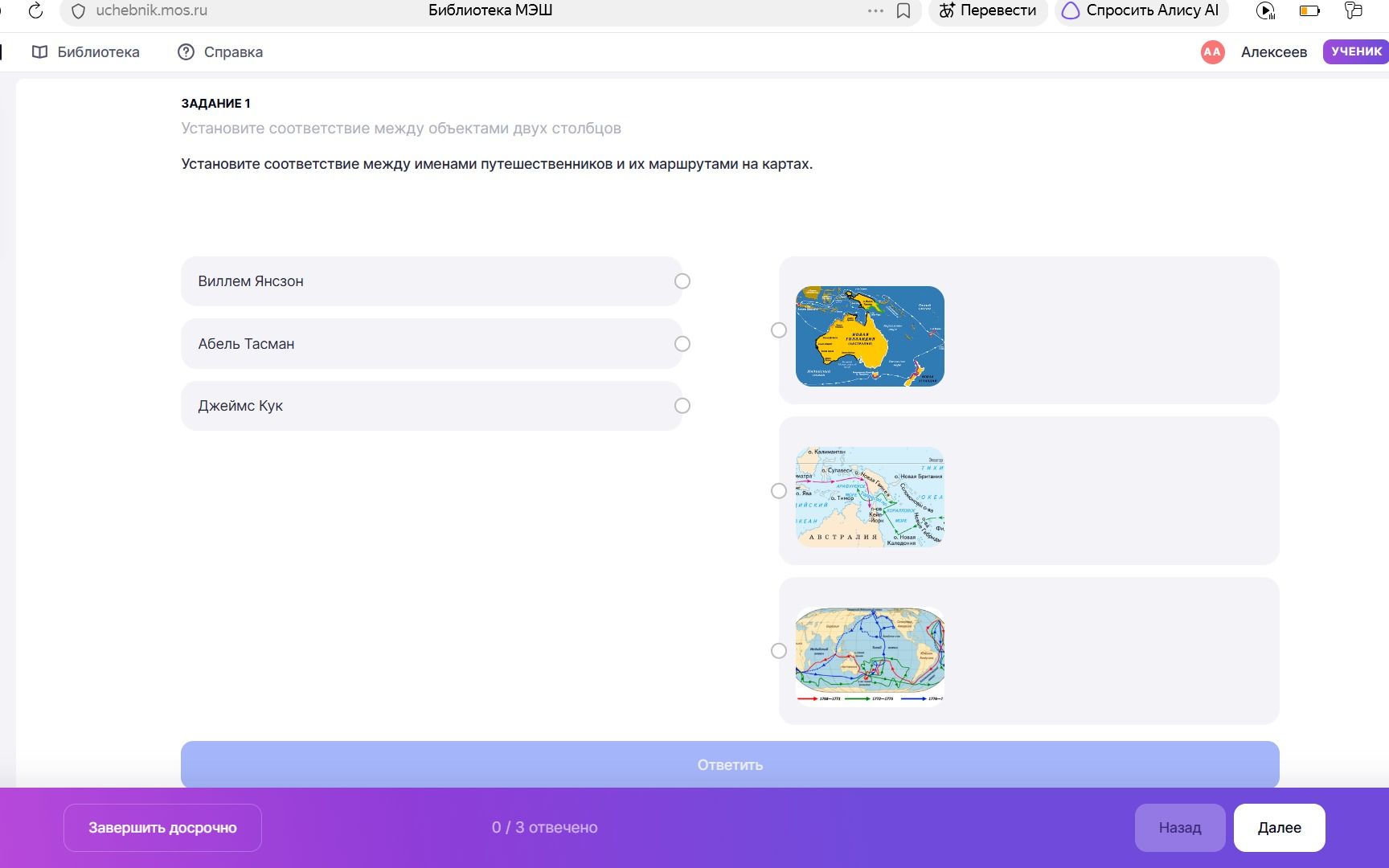
Task: Click the battery saver icon in toolbar
Action: 1309,10
